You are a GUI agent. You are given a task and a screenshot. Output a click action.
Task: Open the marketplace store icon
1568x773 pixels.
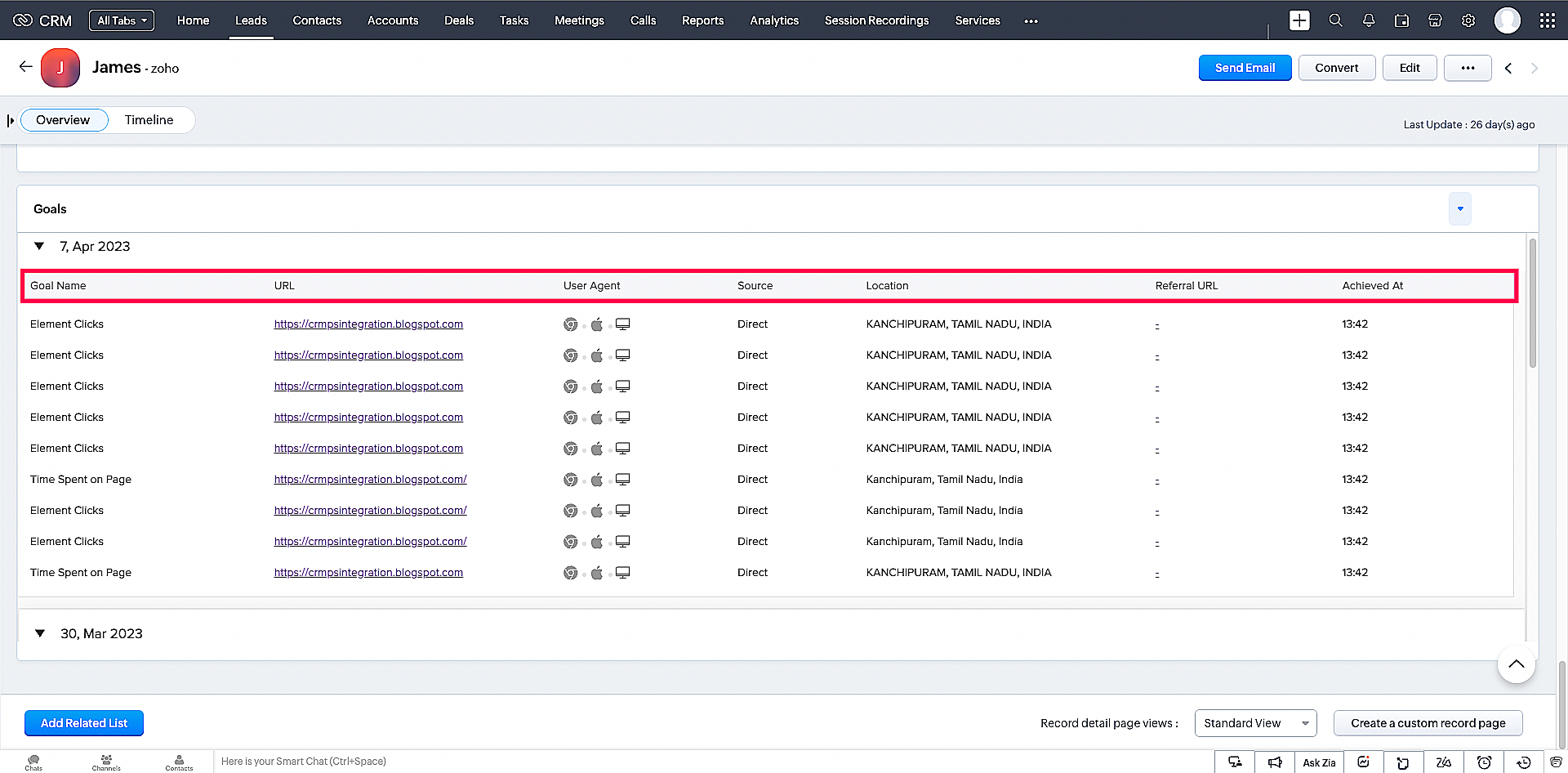pos(1435,20)
